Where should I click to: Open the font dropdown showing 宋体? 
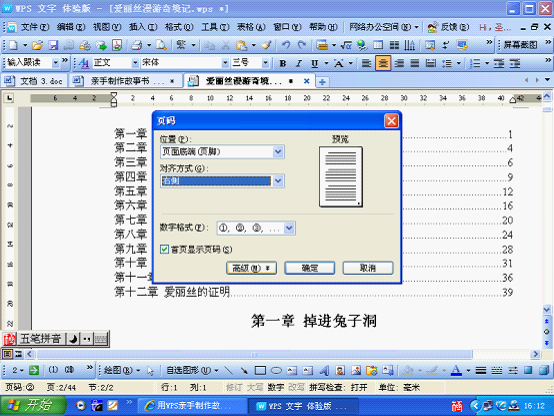click(x=225, y=63)
